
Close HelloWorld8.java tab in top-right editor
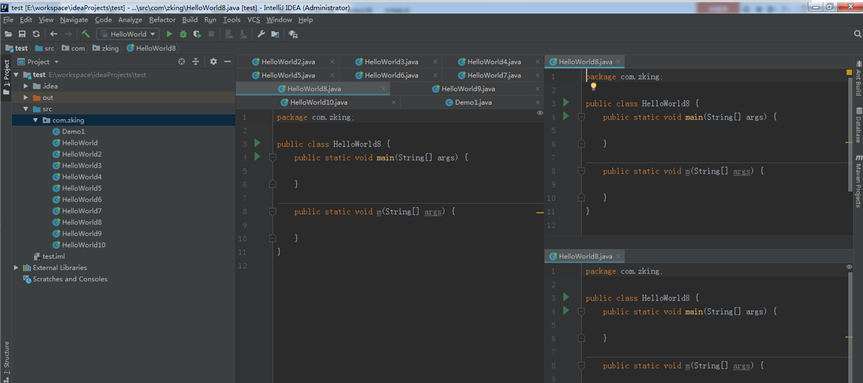click(619, 62)
